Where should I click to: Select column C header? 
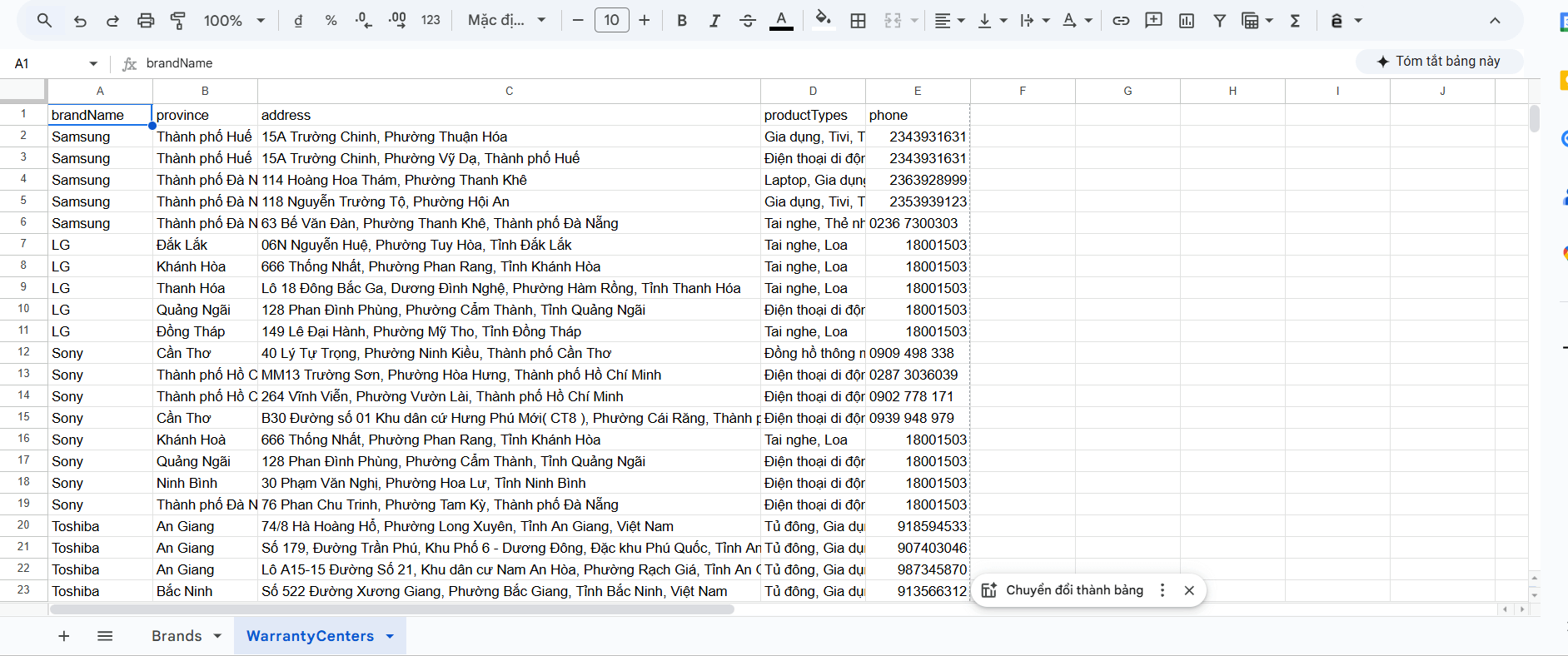(509, 91)
